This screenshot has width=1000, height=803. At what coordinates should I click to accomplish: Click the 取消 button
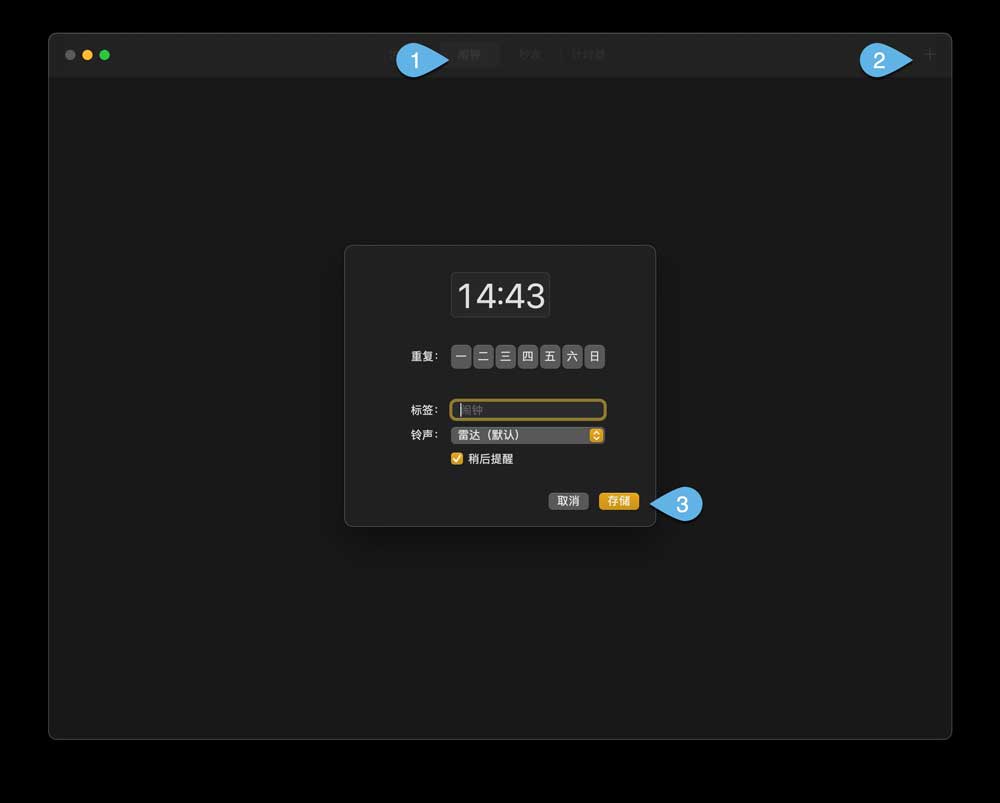tap(568, 501)
